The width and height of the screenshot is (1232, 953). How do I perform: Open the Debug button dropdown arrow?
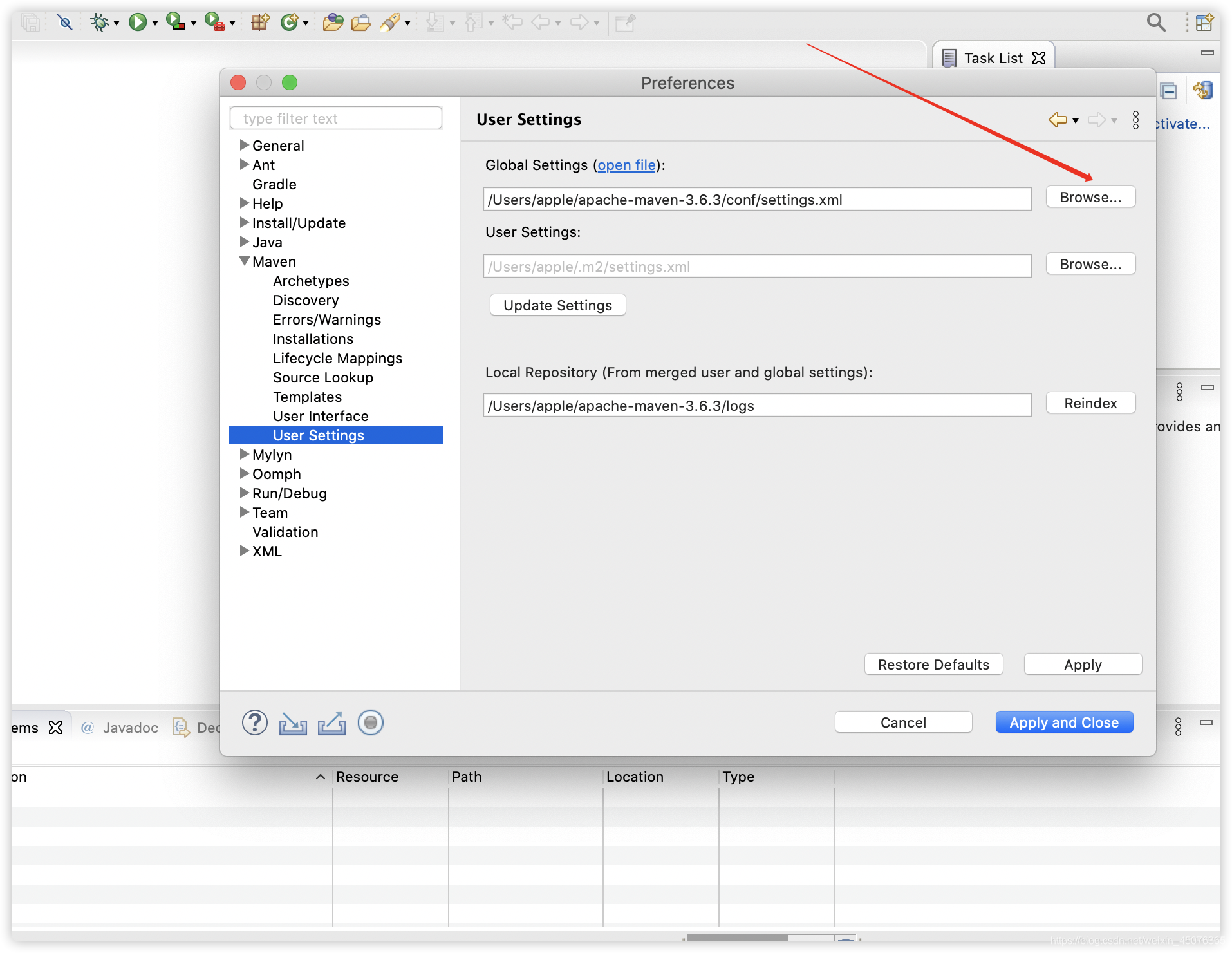click(117, 23)
